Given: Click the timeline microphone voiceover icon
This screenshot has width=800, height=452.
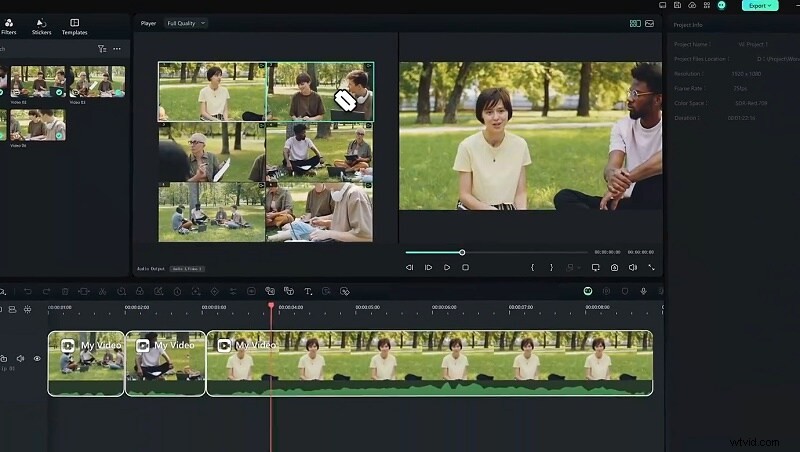Looking at the screenshot, I should 643,291.
